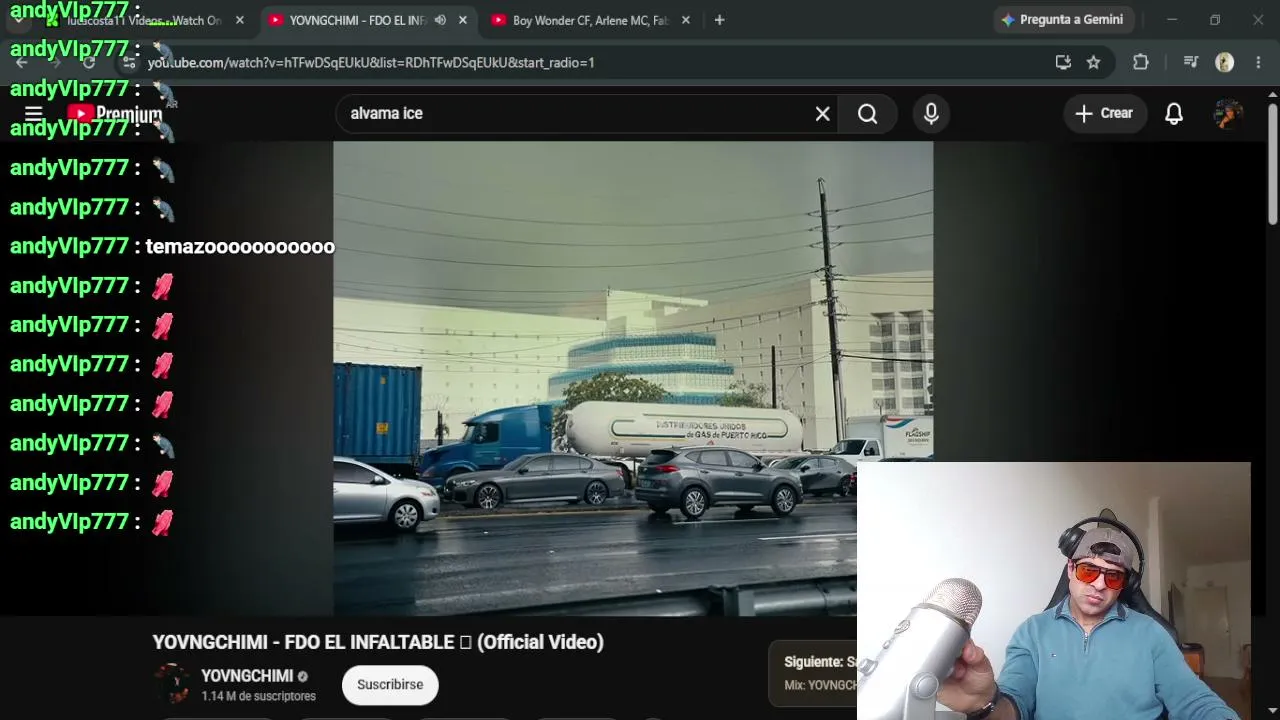Open the YouTube account avatar menu
1280x720 pixels.
[x=1228, y=114]
